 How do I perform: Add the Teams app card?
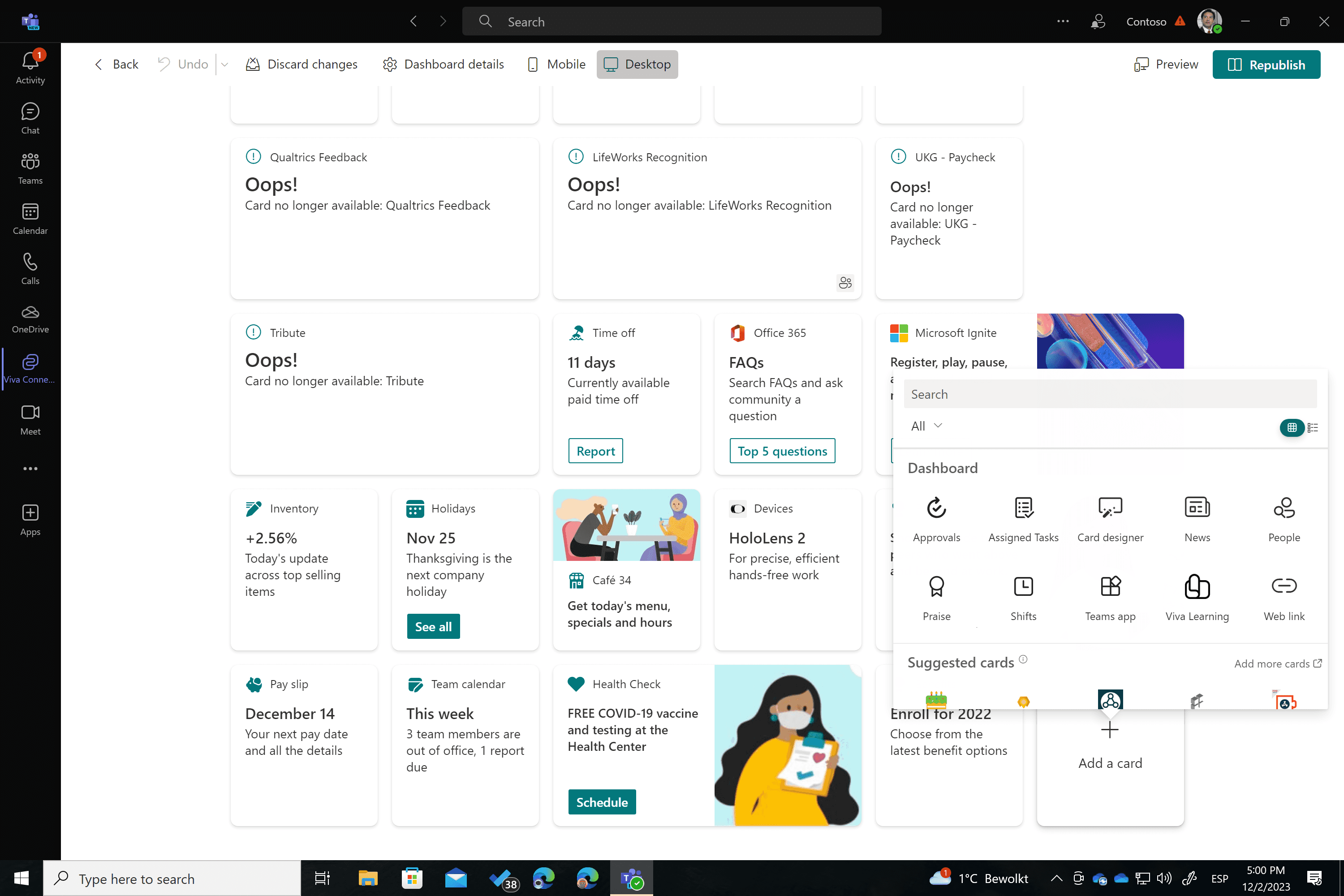click(x=1110, y=598)
